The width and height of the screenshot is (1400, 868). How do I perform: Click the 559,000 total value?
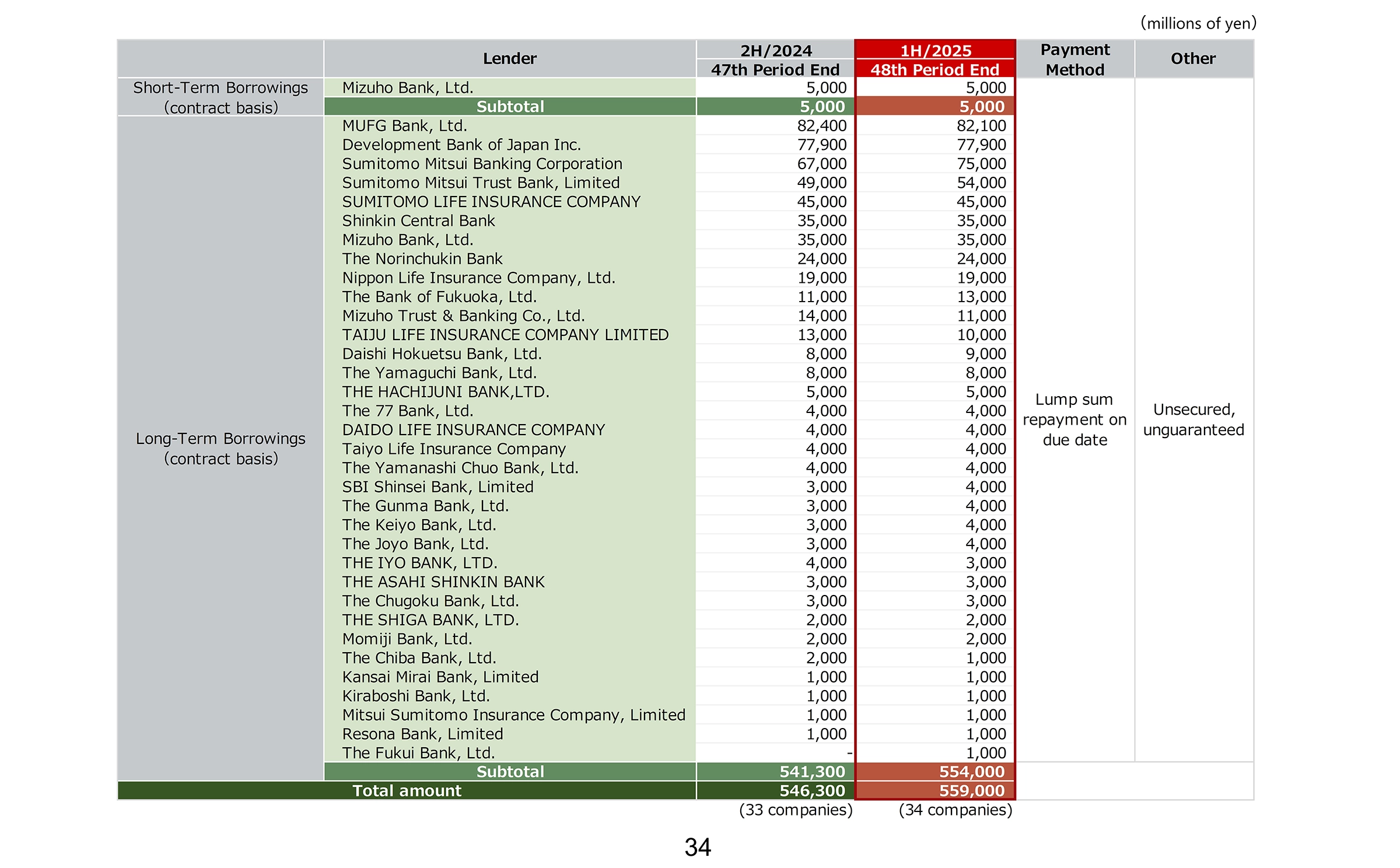[x=971, y=790]
